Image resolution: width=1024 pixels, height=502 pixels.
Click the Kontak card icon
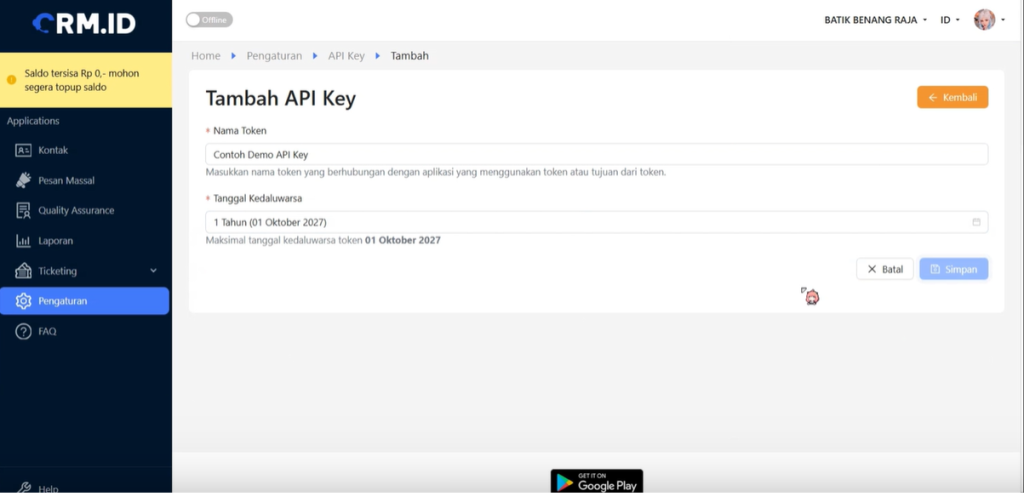[24, 150]
